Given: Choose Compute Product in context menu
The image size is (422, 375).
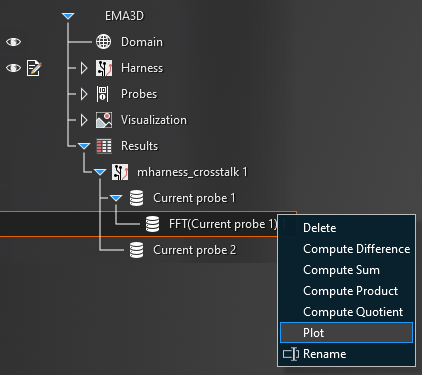Looking at the screenshot, I should pos(346,291).
